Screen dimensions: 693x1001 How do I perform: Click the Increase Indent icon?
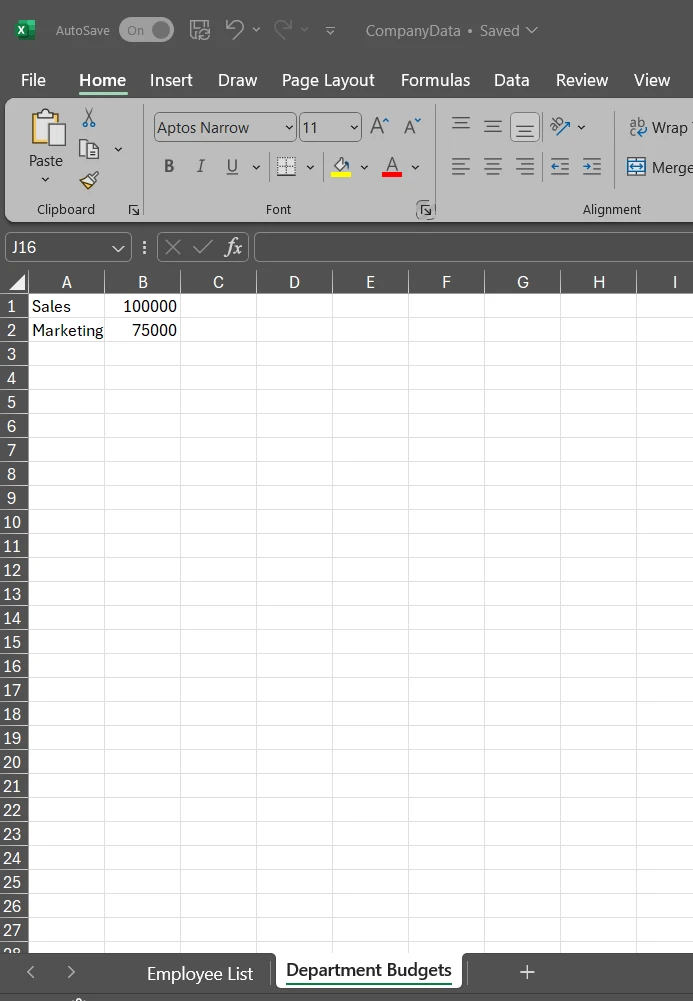point(592,167)
